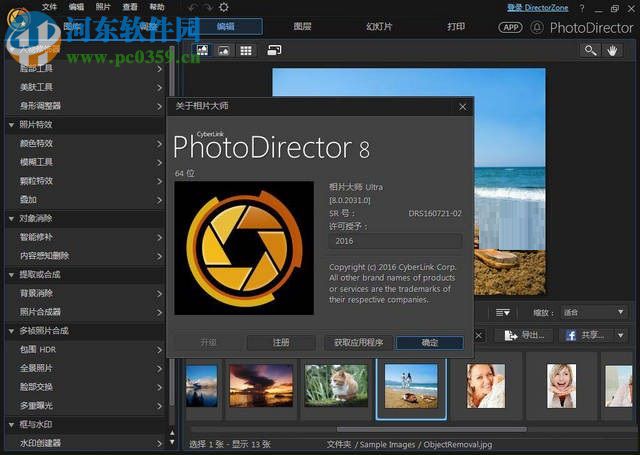Open the 脸部交换 tool

pyautogui.click(x=85, y=387)
